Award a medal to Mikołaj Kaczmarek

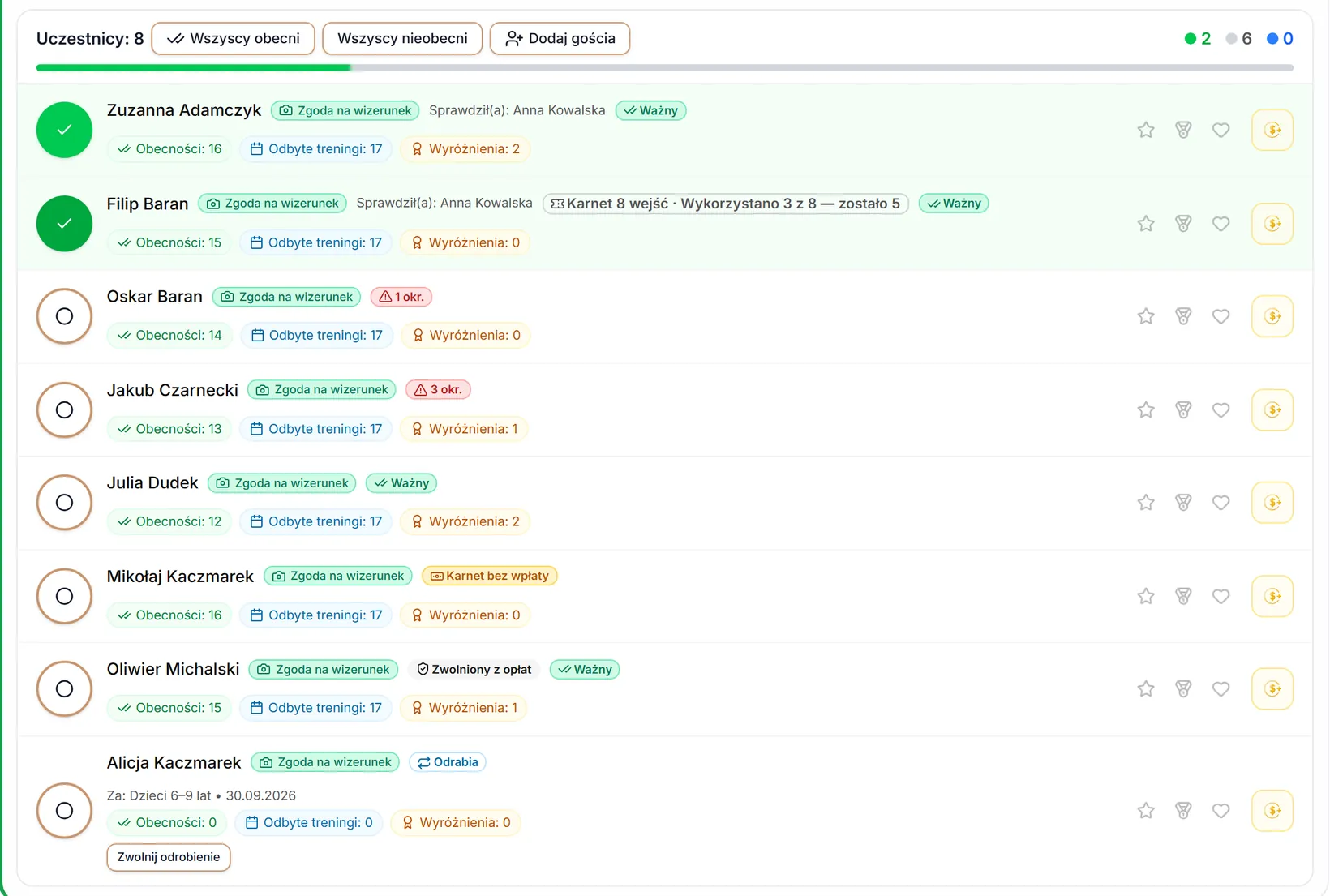point(1183,596)
